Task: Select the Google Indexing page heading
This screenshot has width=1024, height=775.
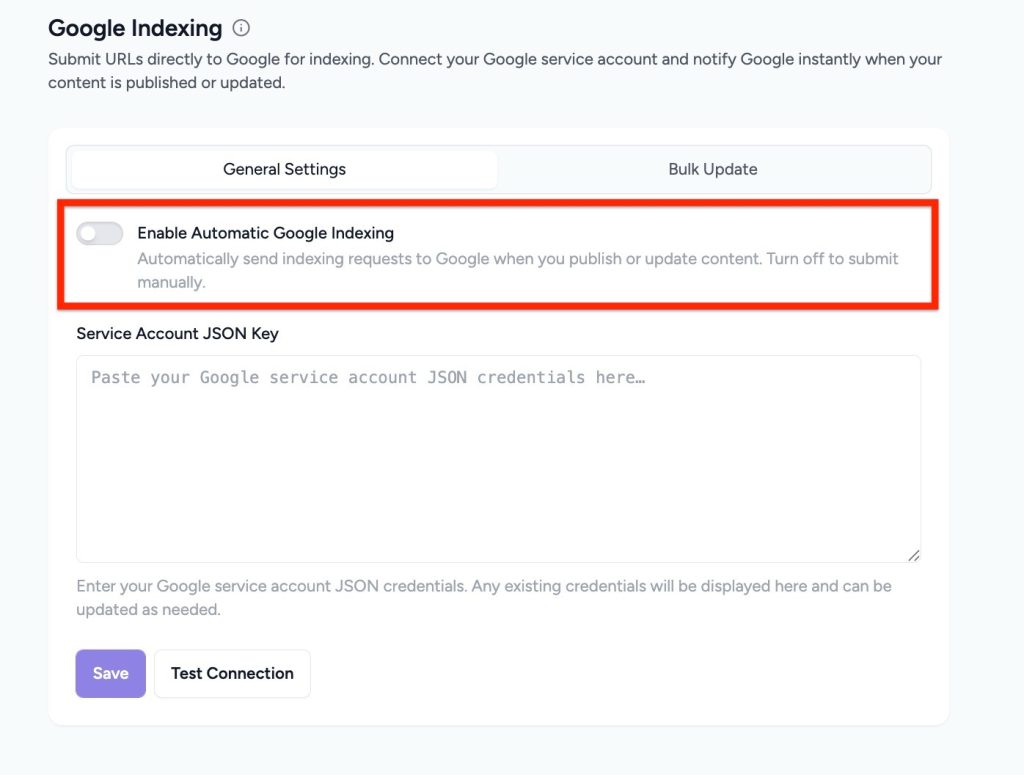Action: point(134,28)
